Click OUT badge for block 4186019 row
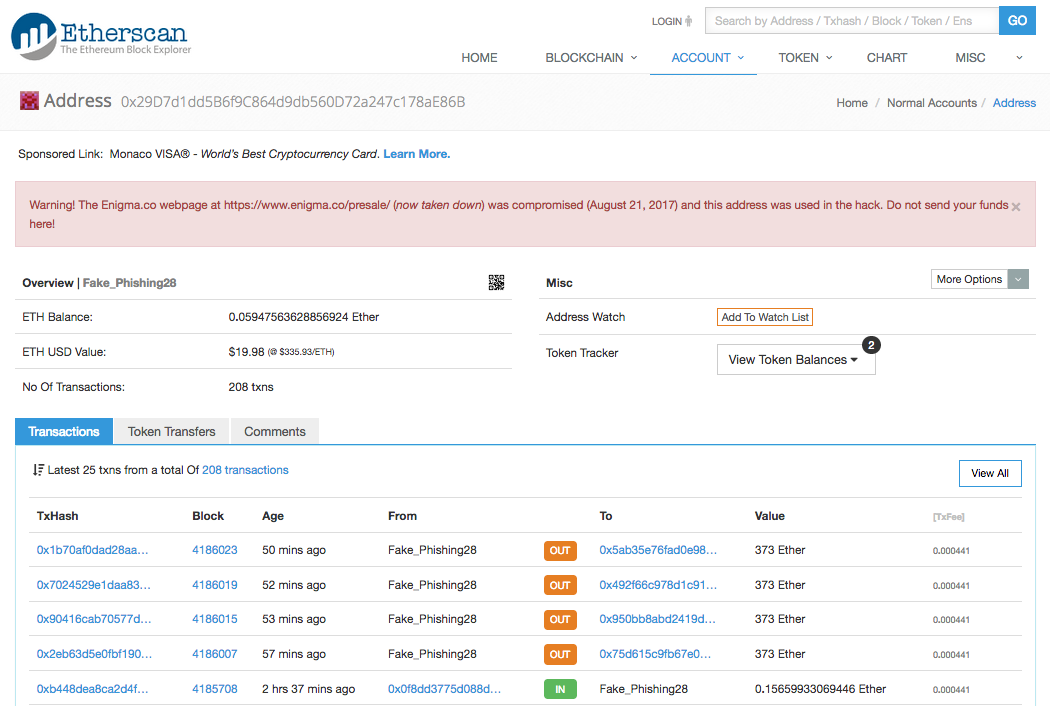The height and width of the screenshot is (706, 1050). pyautogui.click(x=560, y=585)
